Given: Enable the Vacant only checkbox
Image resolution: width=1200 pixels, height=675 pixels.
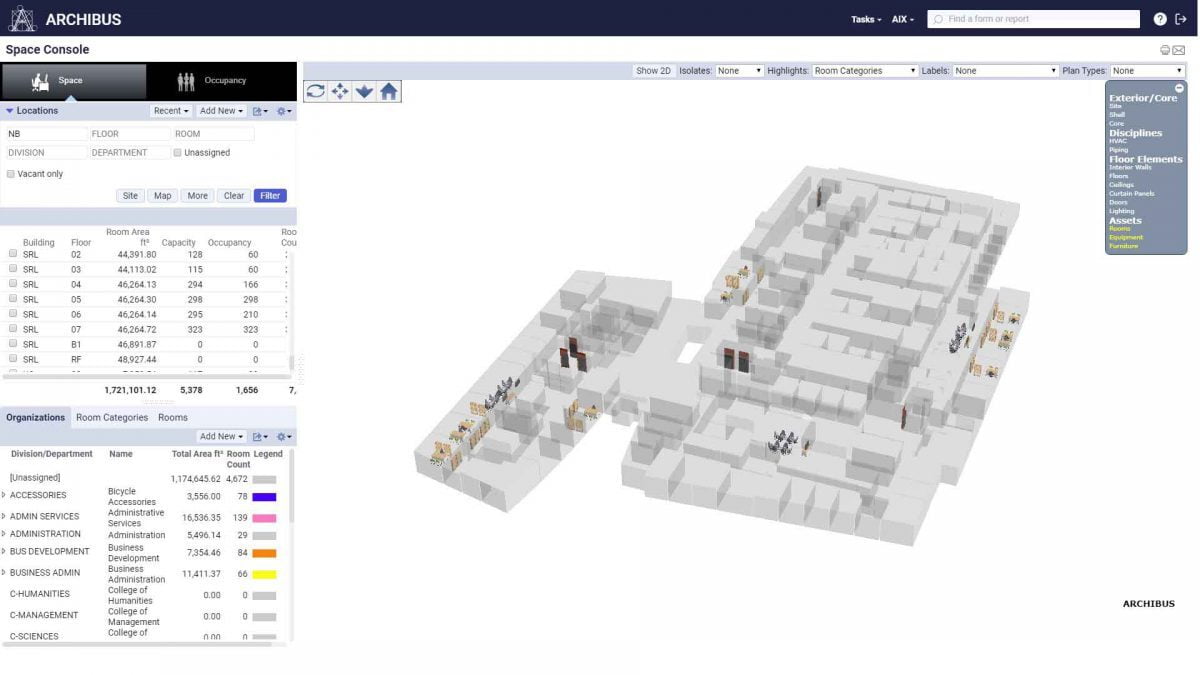Looking at the screenshot, I should 9,173.
